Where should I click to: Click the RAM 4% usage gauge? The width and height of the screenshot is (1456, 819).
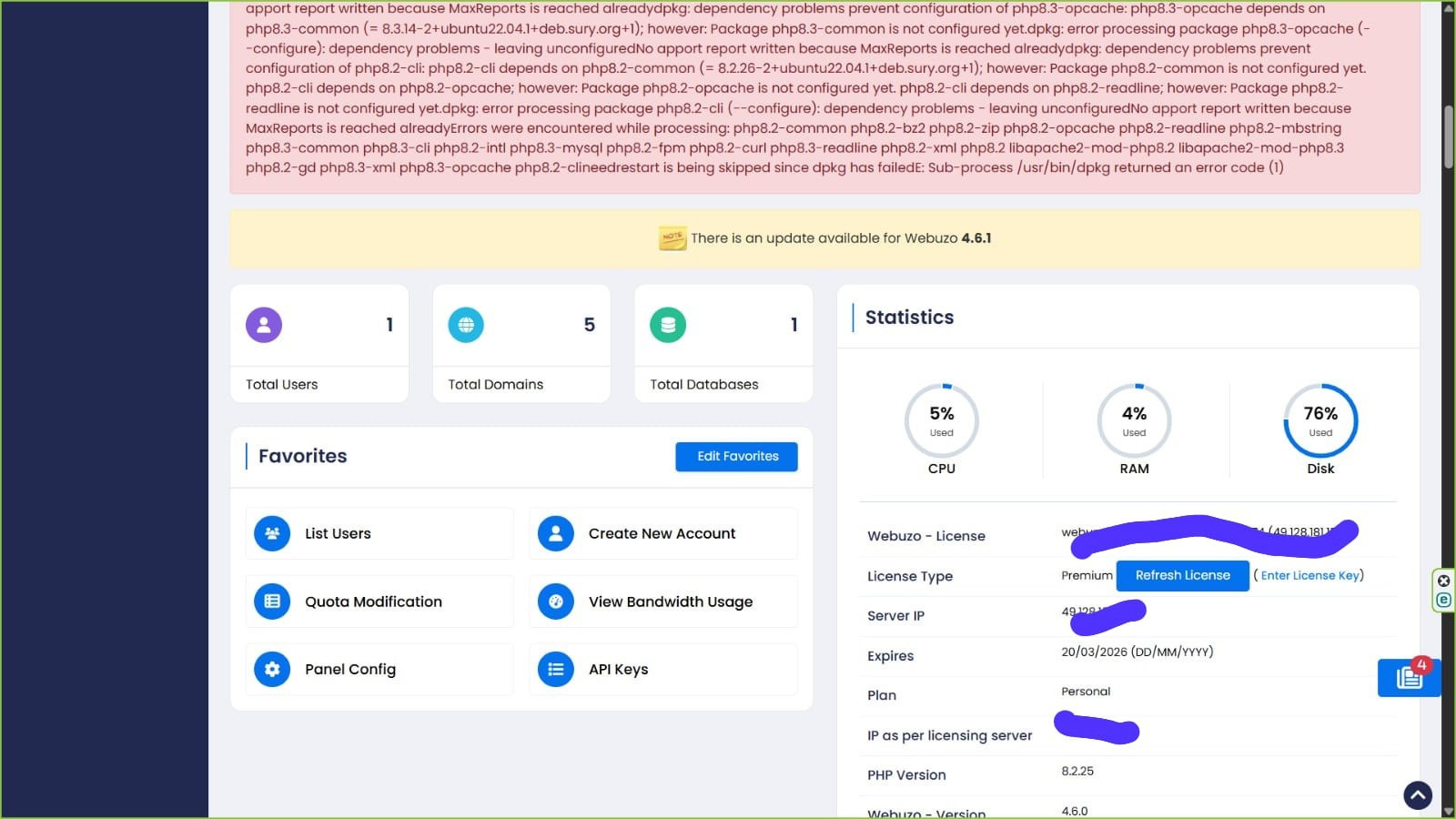click(x=1134, y=420)
